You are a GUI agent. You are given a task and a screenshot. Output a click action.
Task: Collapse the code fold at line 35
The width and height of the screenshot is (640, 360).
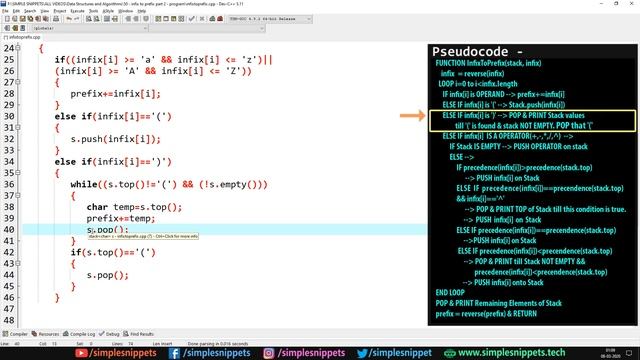(18, 173)
